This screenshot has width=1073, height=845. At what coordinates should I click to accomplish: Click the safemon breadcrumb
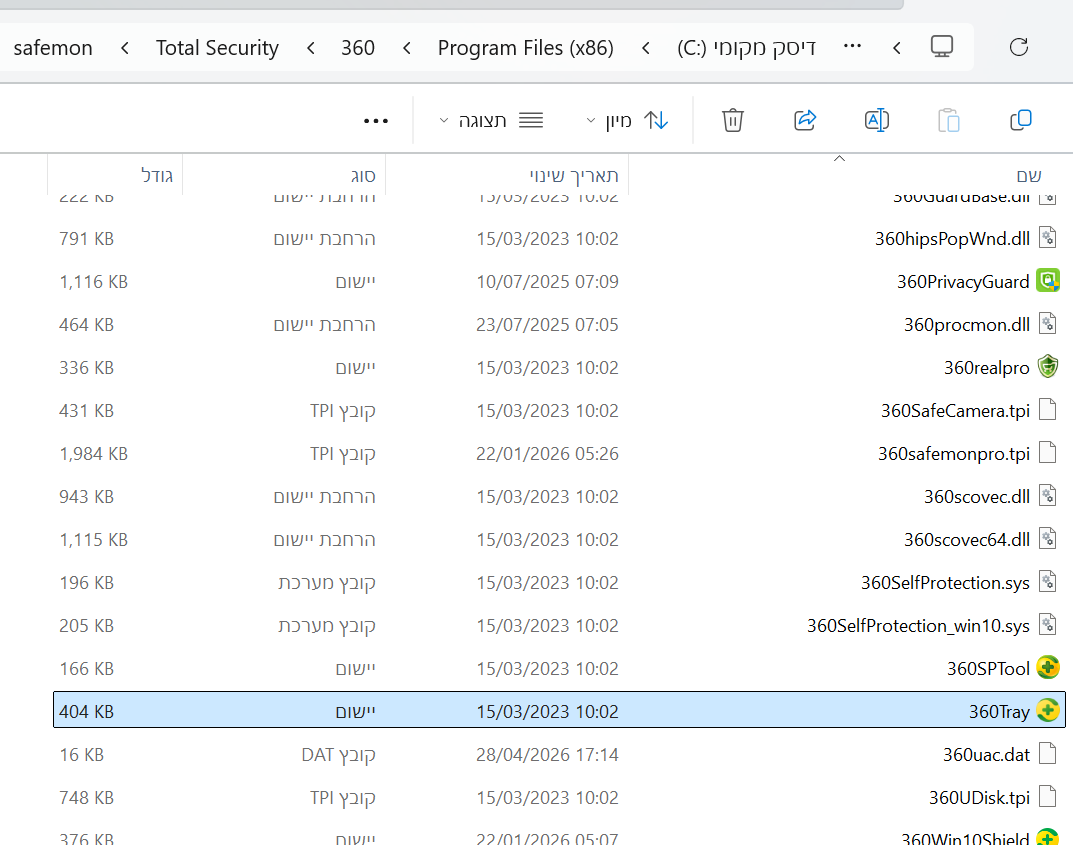click(x=53, y=48)
